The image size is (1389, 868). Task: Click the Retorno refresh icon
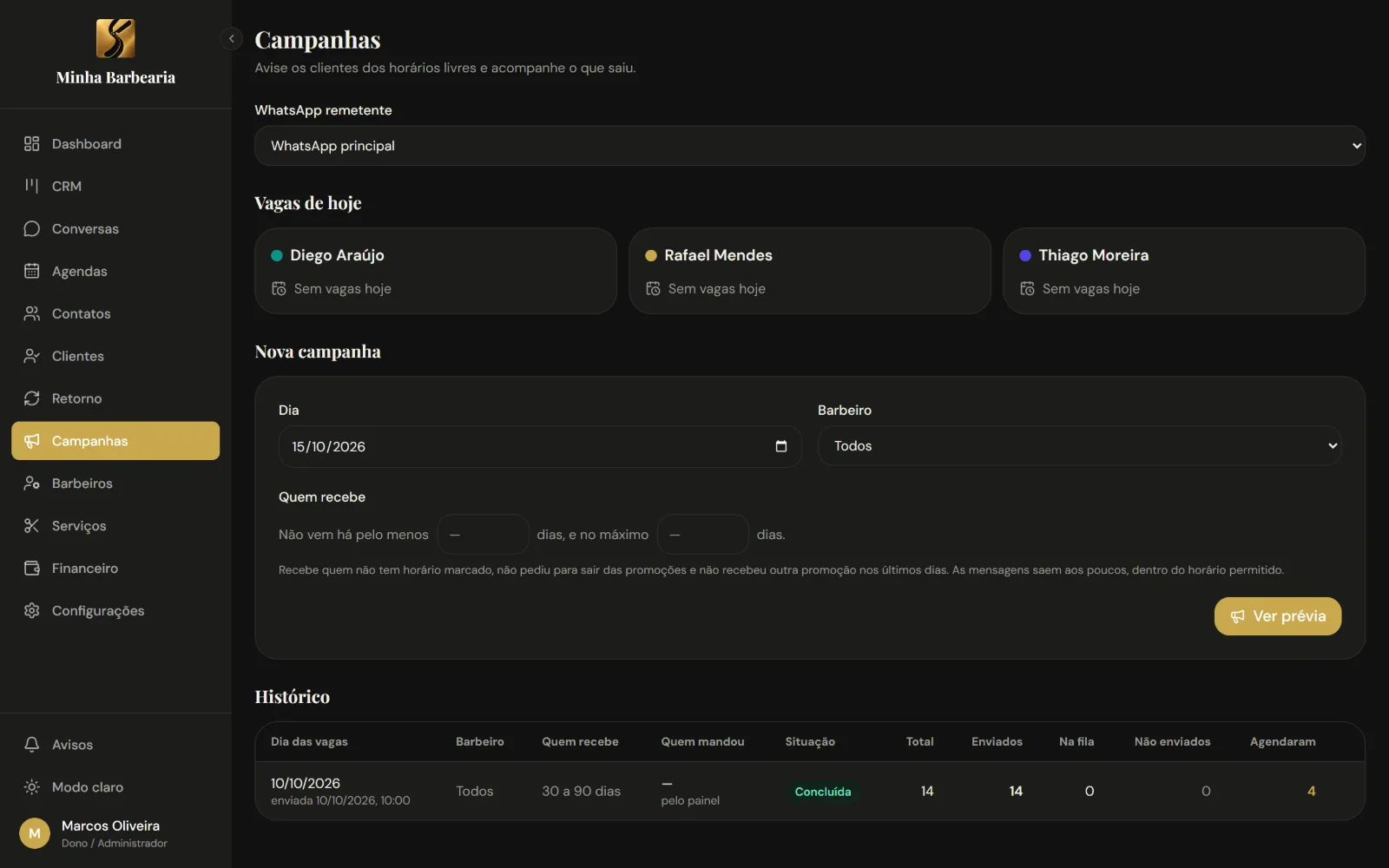pos(32,398)
